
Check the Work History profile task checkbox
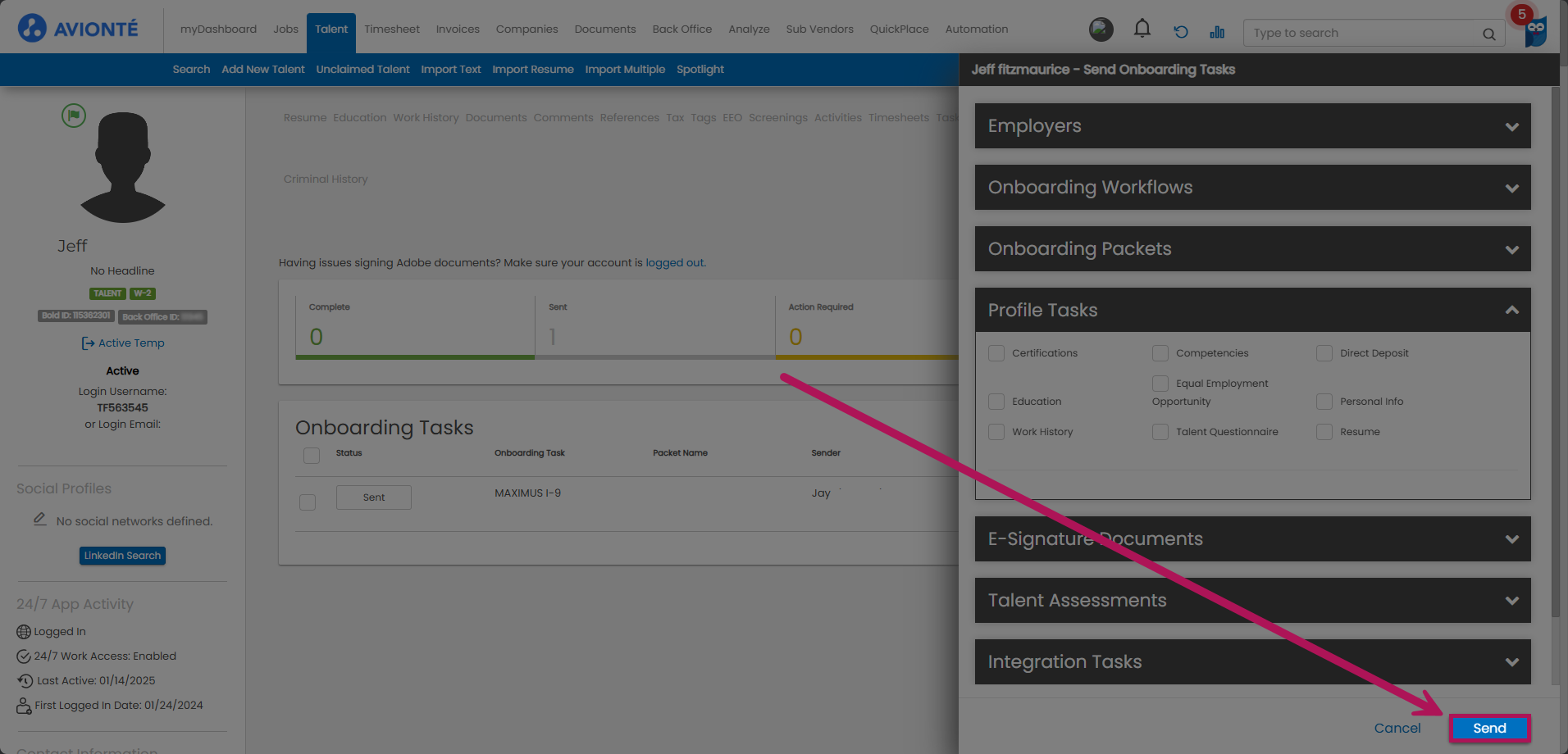click(996, 432)
